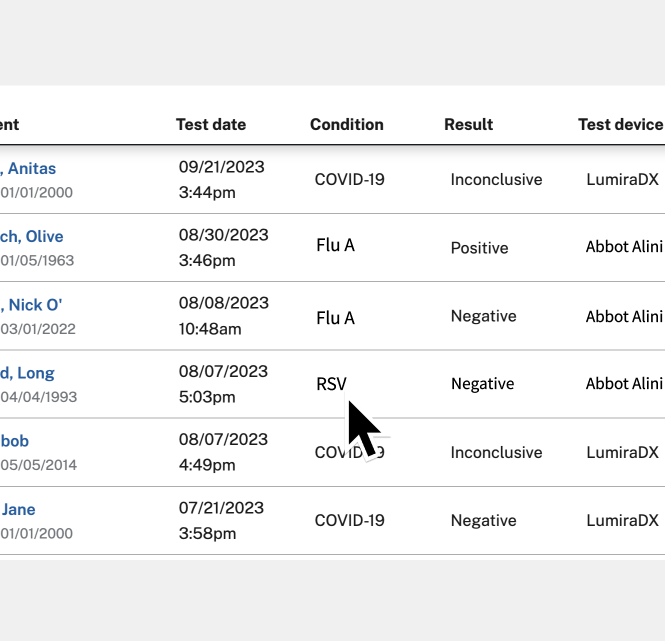Click LumiraDX device in Jane row
The height and width of the screenshot is (641, 665).
pos(623,521)
